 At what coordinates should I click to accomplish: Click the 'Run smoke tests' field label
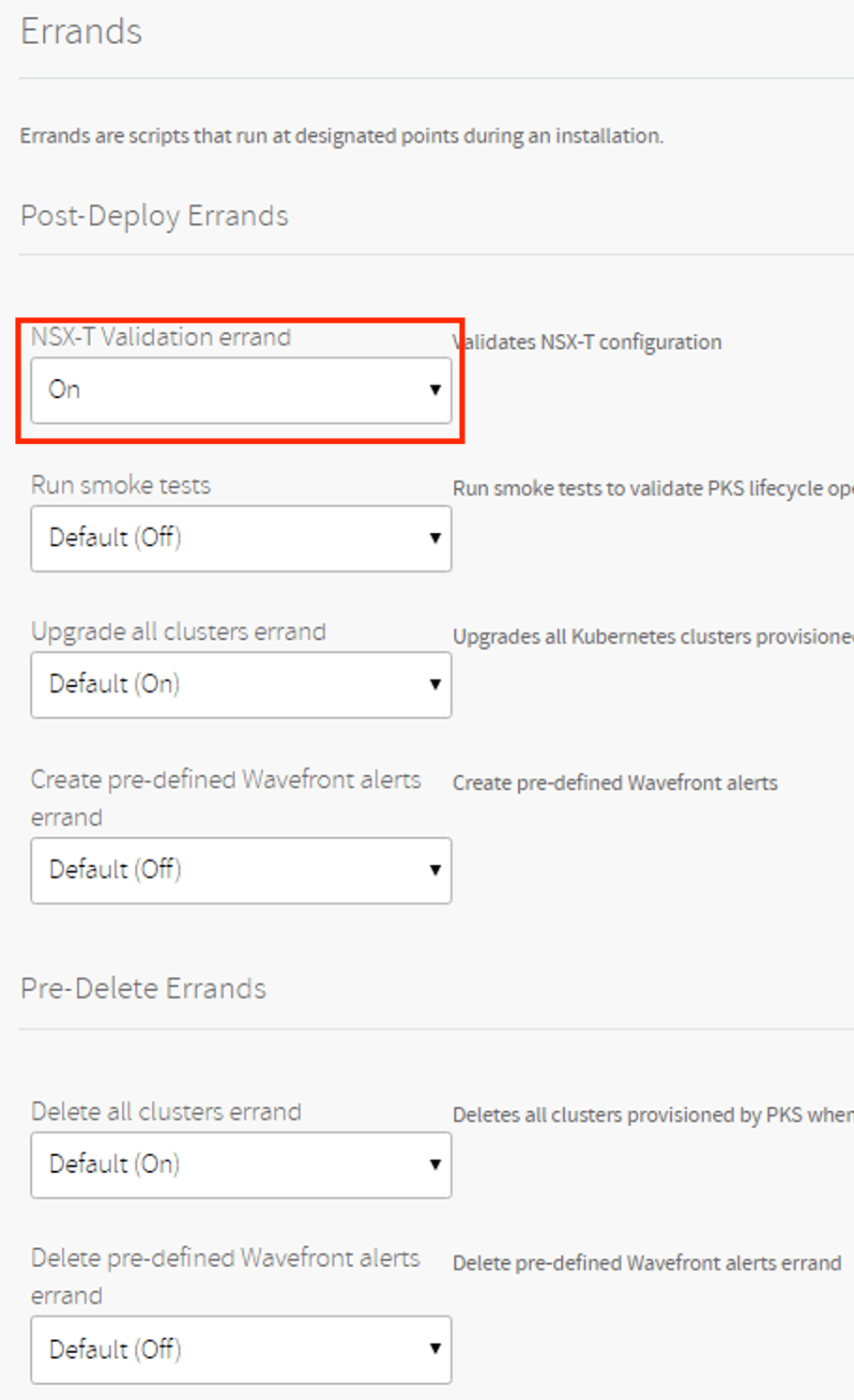(121, 485)
